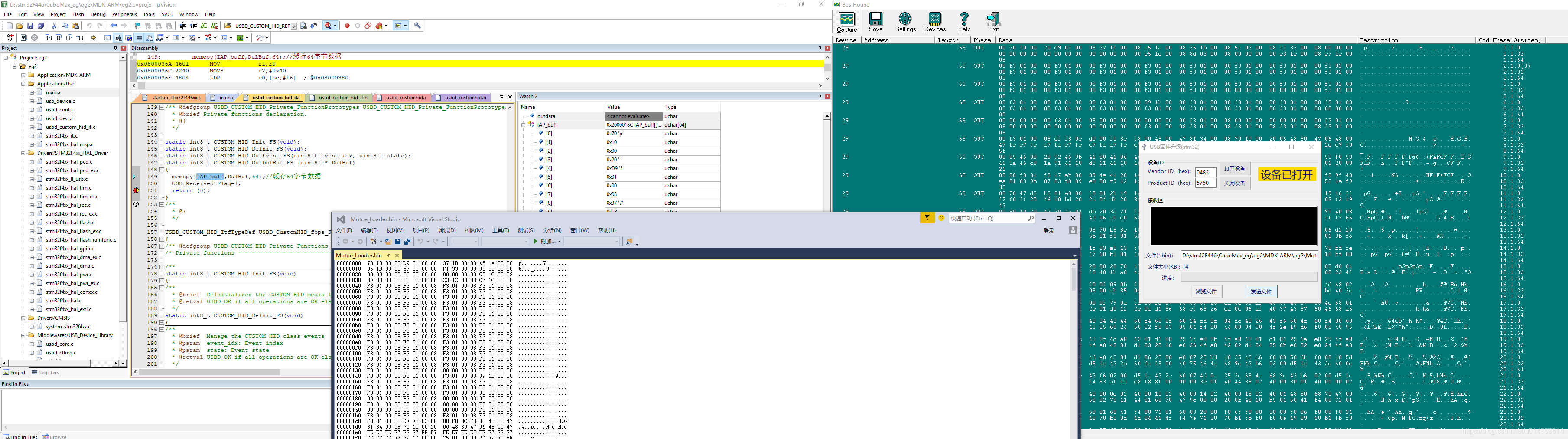Screen dimensions: 1568x439
Task: Click the Bus Hound Save floppy icon
Action: tap(876, 22)
